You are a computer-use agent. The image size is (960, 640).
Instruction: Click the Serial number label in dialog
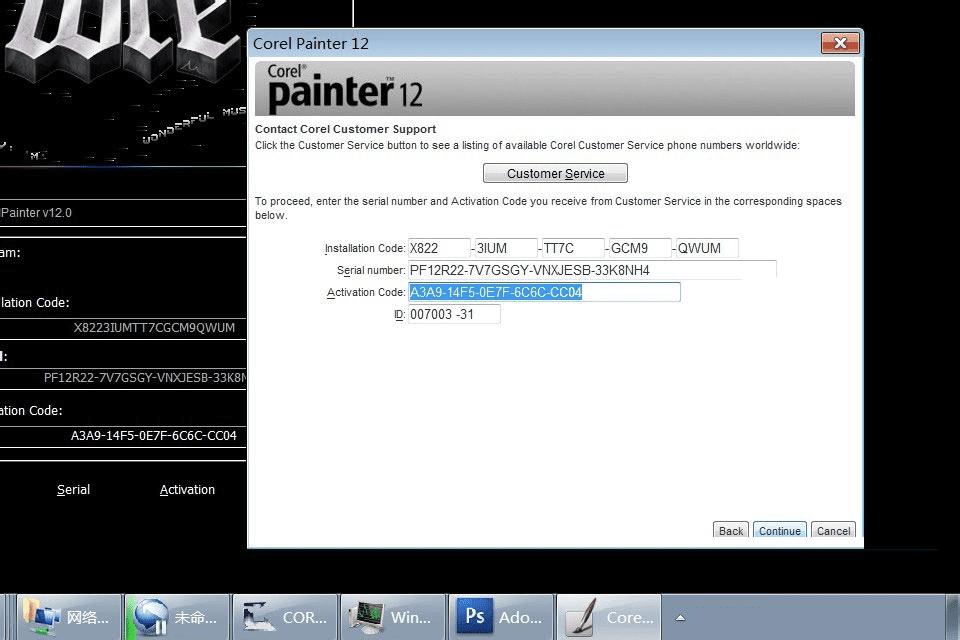click(371, 270)
